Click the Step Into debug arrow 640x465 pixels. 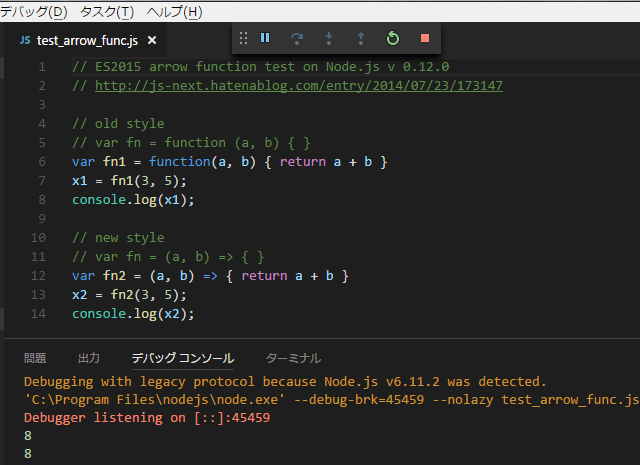329,38
